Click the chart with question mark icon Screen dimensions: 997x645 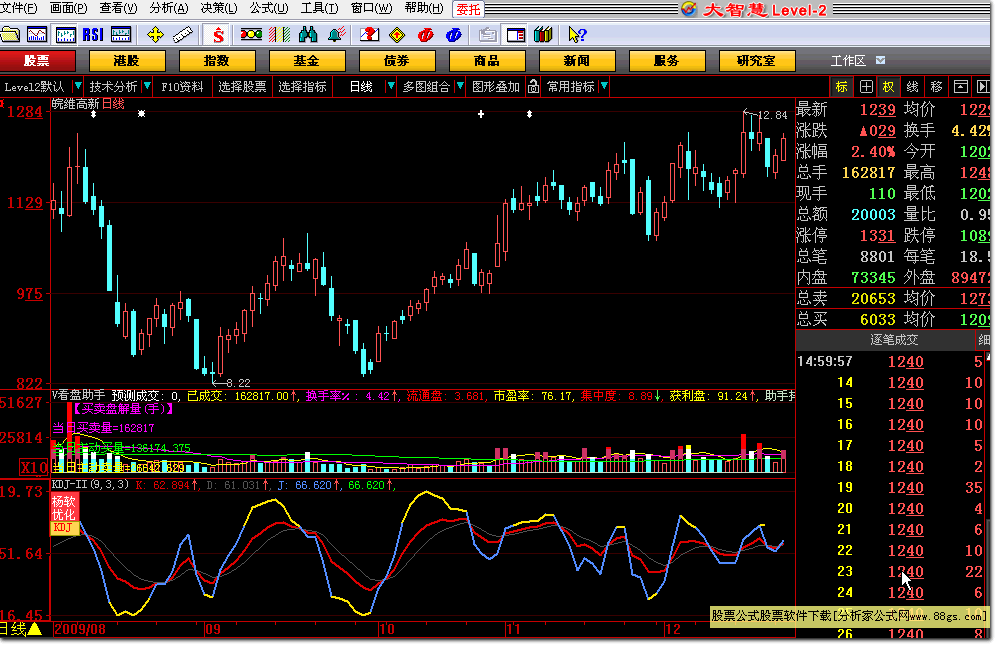click(369, 34)
